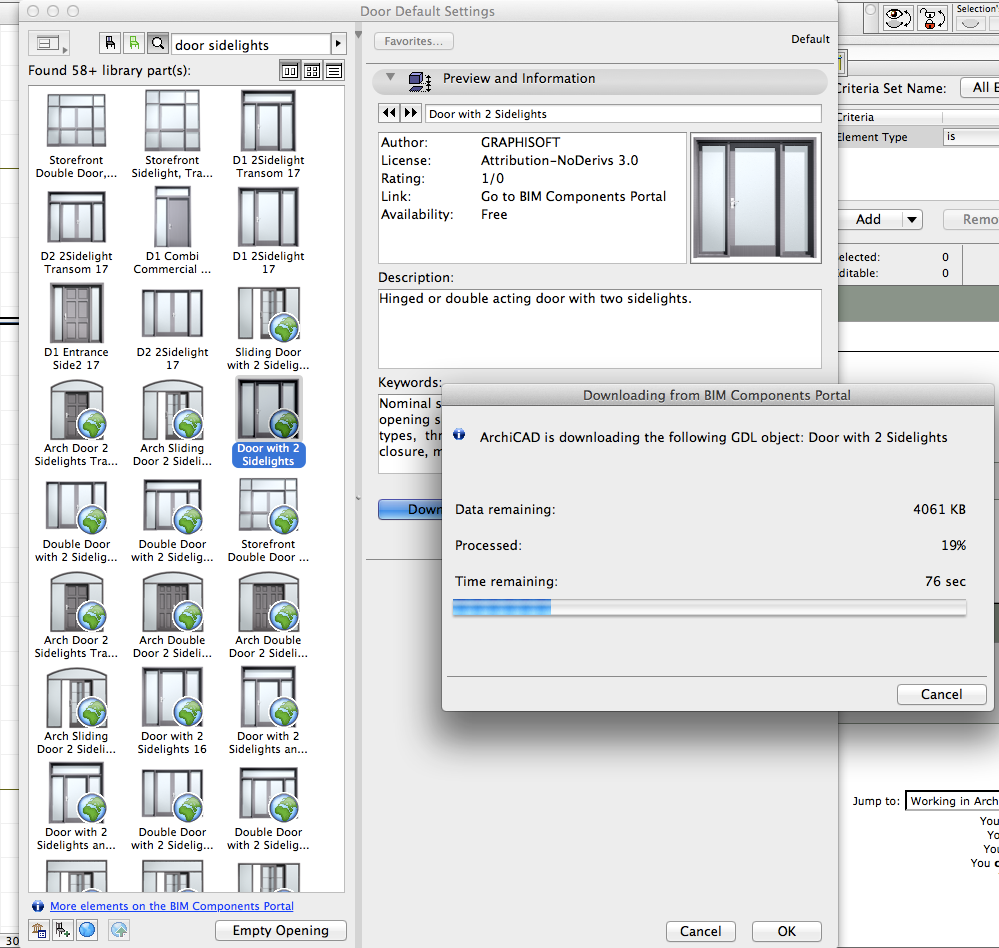Switch to large thumbnail view
The height and width of the screenshot is (948, 999).
click(290, 71)
